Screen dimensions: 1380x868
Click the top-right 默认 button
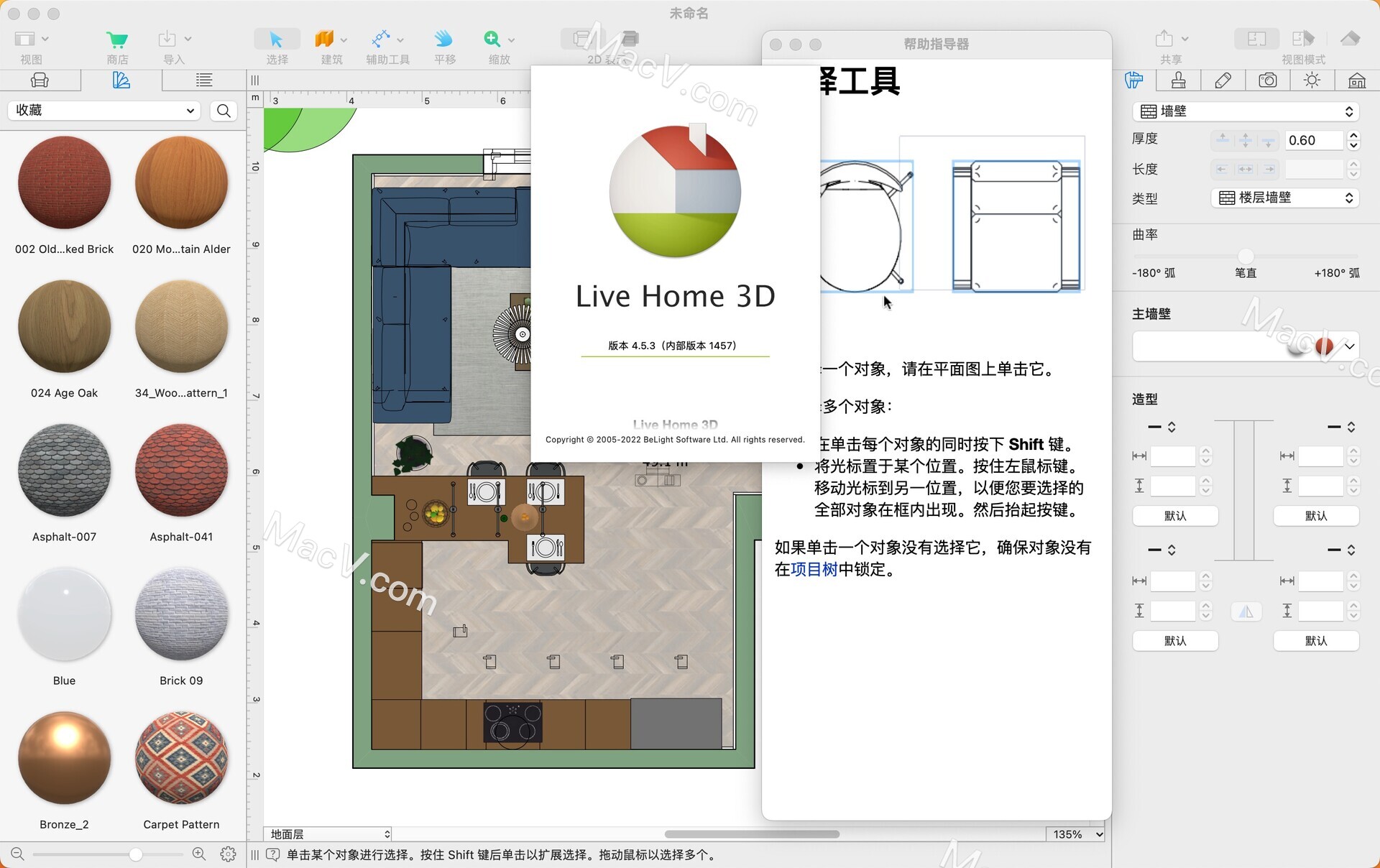click(x=1316, y=516)
